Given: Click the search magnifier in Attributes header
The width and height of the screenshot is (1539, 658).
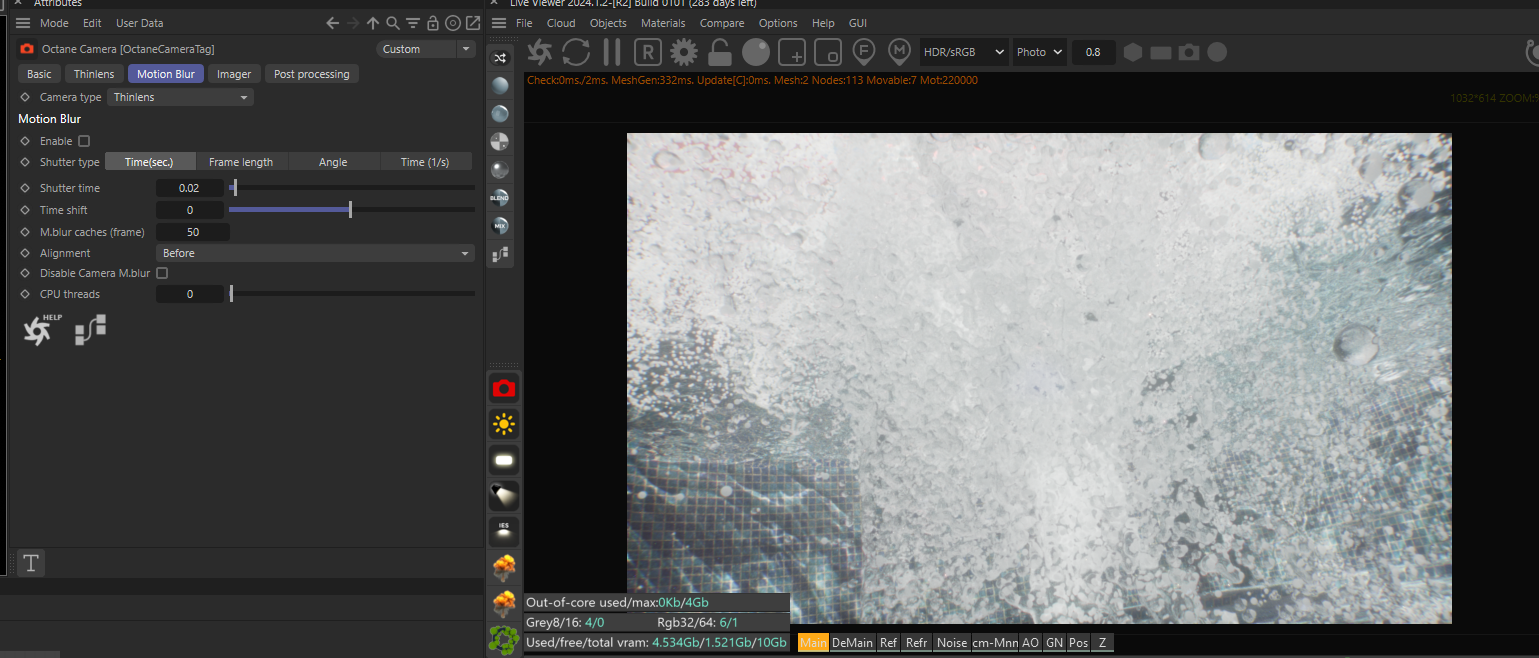Looking at the screenshot, I should pos(393,23).
